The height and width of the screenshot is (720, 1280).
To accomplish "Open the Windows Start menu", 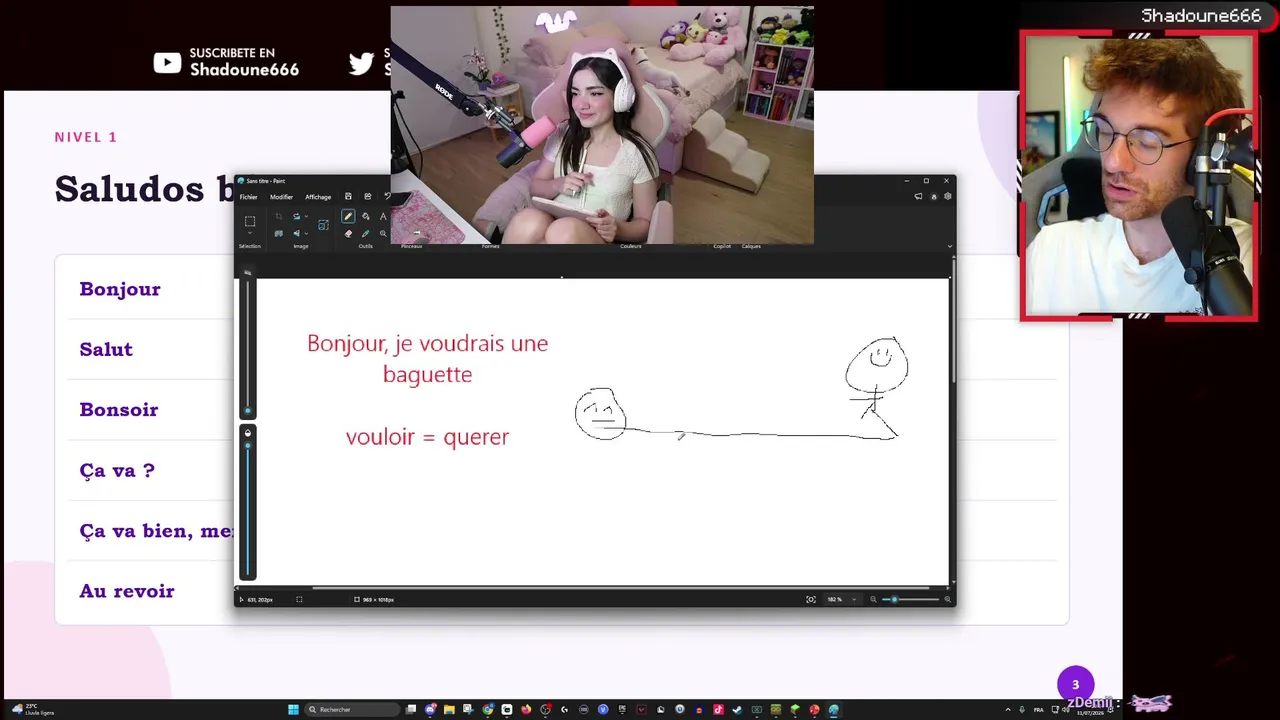I will pyautogui.click(x=293, y=710).
